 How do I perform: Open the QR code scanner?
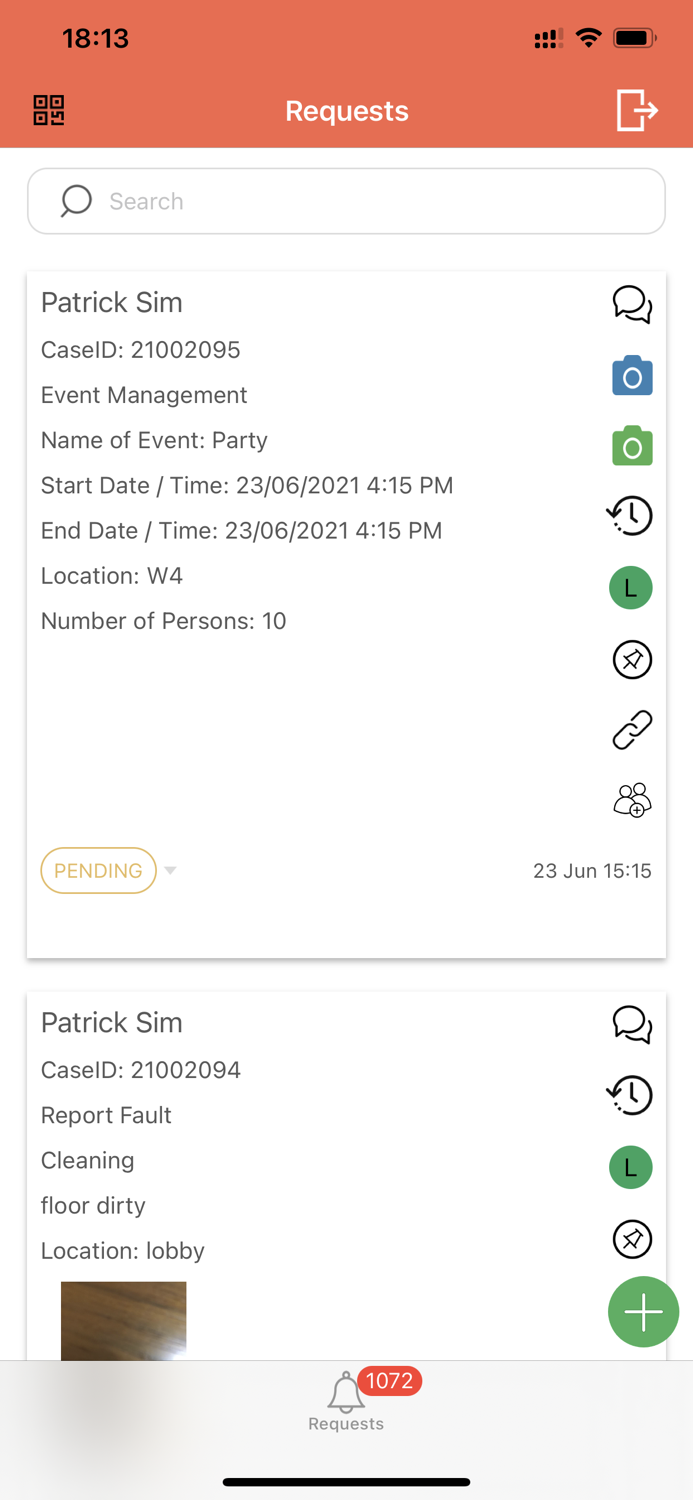47,111
